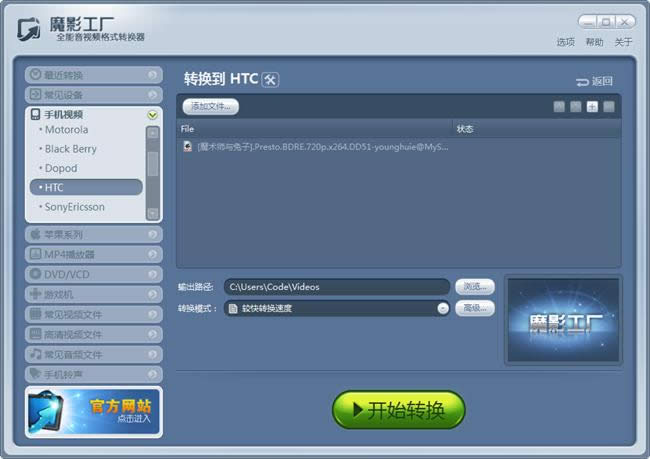Image resolution: width=650 pixels, height=459 pixels.
Task: Click the 状态 column header
Action: 537,129
